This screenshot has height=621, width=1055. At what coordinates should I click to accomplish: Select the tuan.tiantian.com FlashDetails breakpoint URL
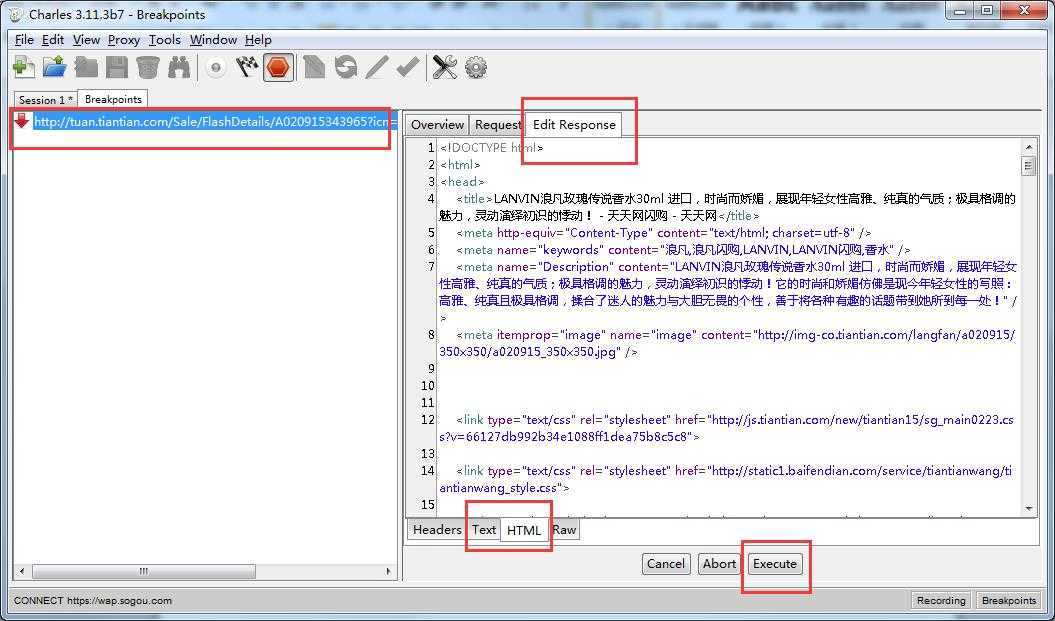[215, 122]
